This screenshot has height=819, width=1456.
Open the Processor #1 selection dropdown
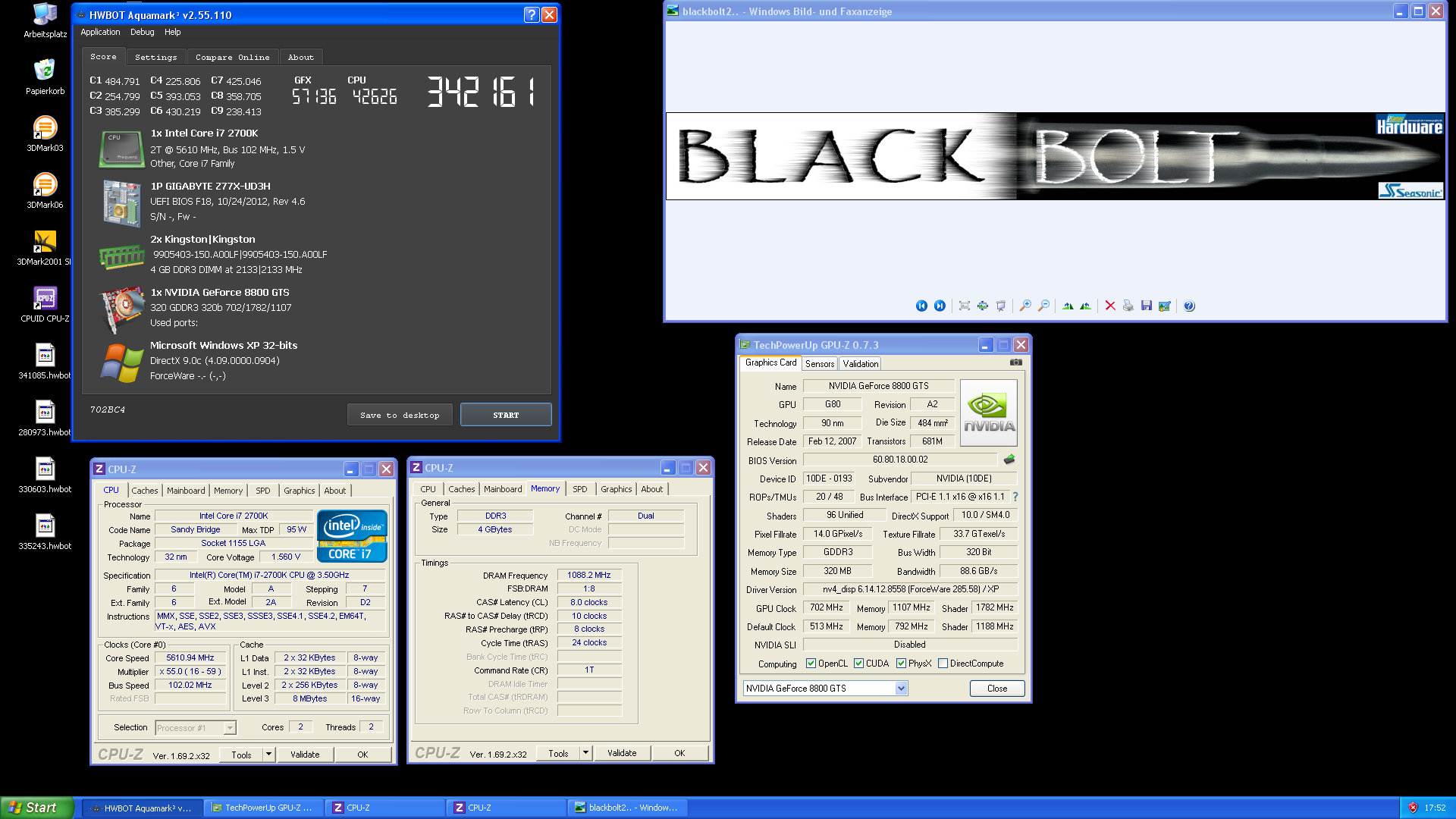[x=230, y=728]
